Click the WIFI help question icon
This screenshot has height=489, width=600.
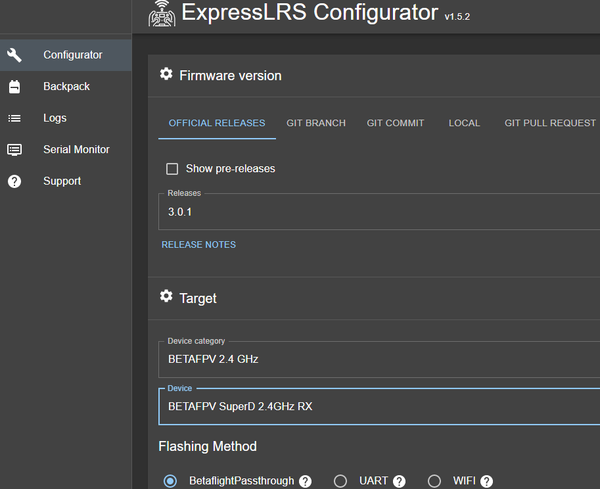click(487, 481)
